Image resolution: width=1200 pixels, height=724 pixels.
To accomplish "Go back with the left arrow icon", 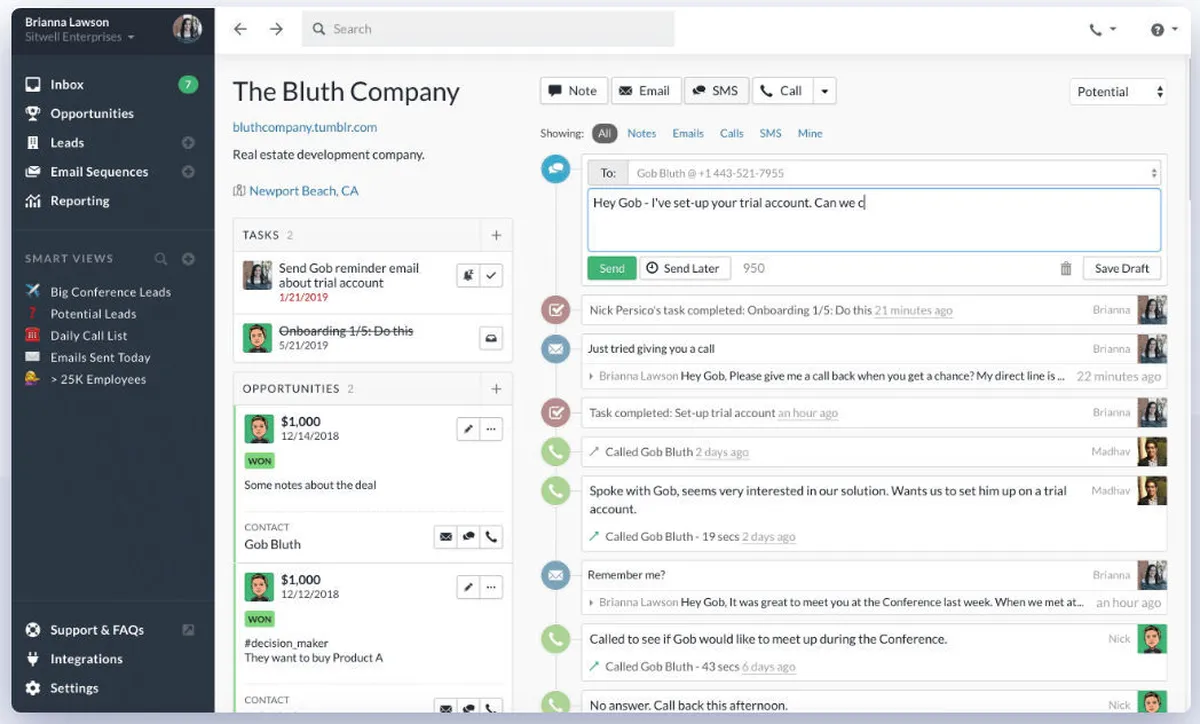I will tap(240, 29).
